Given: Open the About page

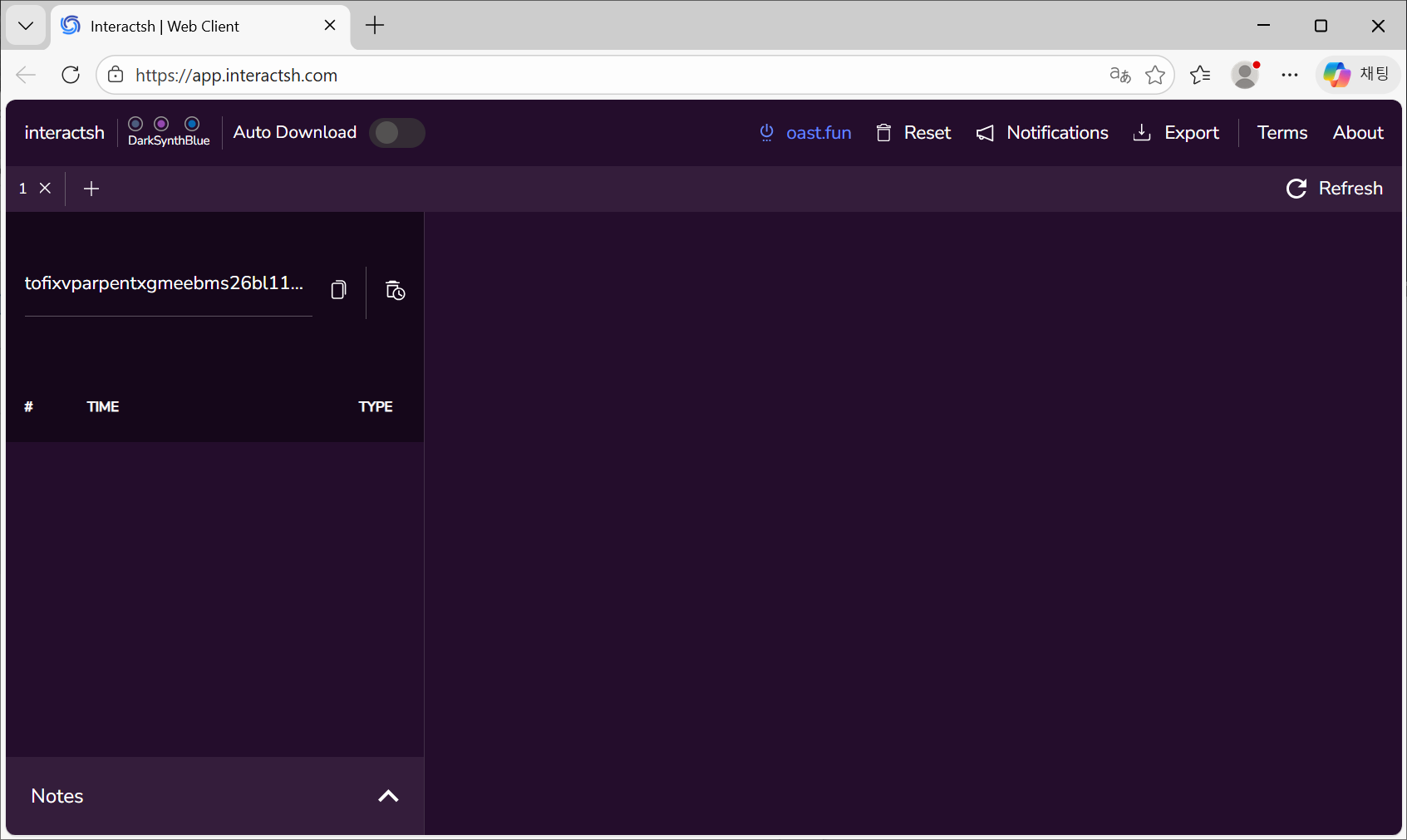Looking at the screenshot, I should tap(1358, 133).
